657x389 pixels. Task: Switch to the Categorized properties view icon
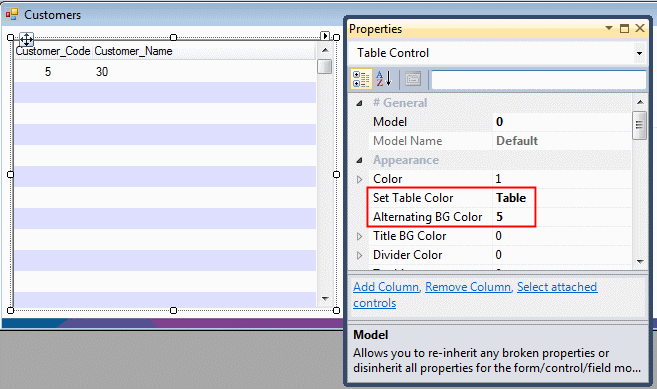tap(361, 79)
